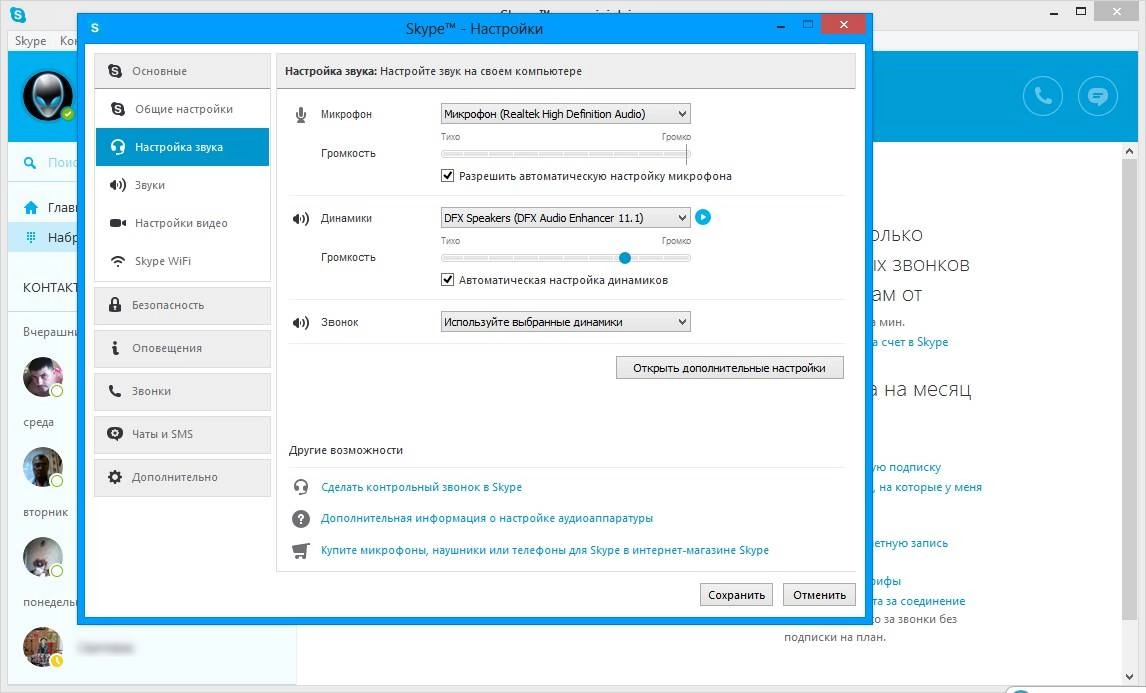
Task: Click the speaker icon beside Звонок
Action: point(300,322)
